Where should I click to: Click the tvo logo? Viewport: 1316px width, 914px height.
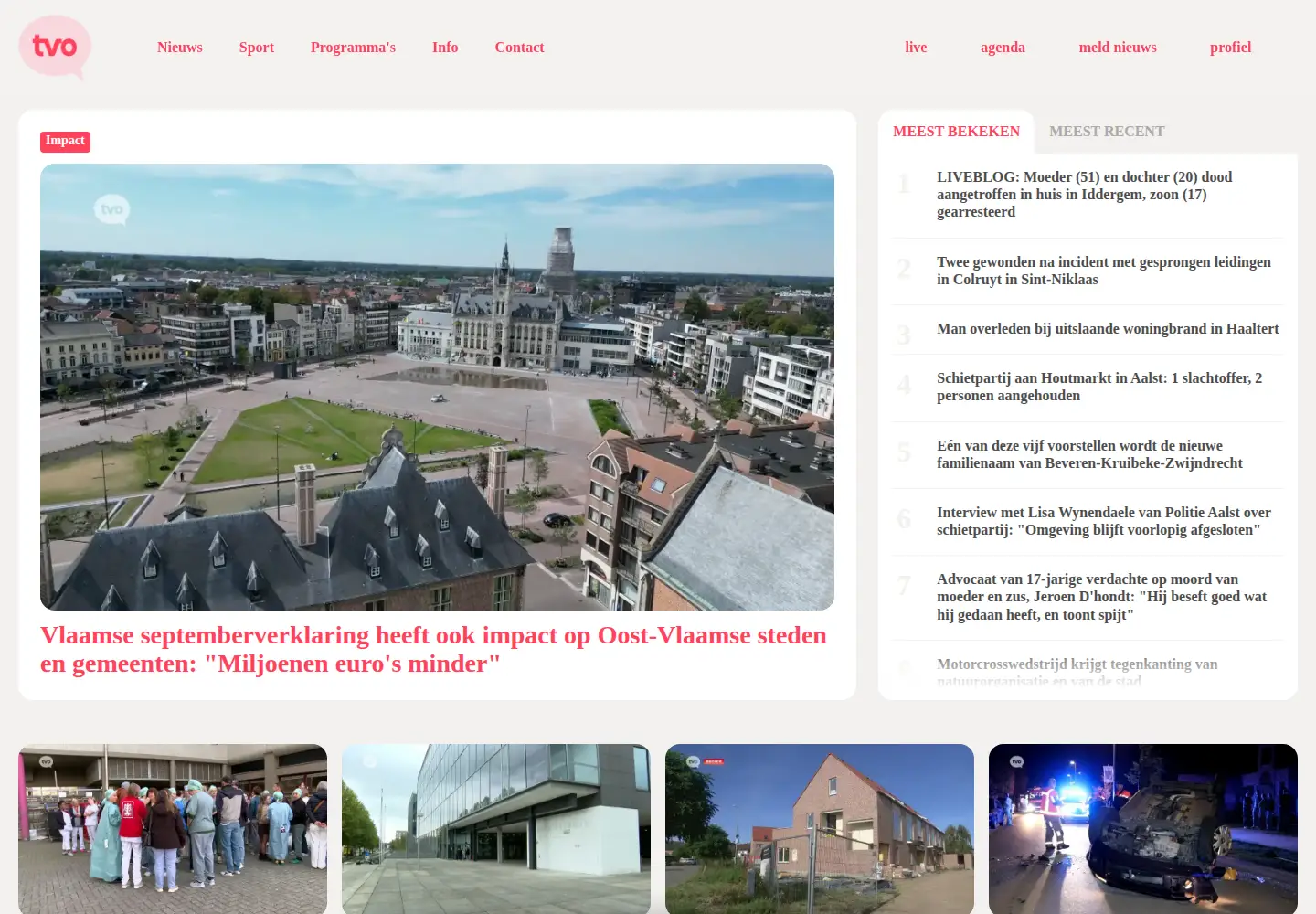[x=55, y=47]
